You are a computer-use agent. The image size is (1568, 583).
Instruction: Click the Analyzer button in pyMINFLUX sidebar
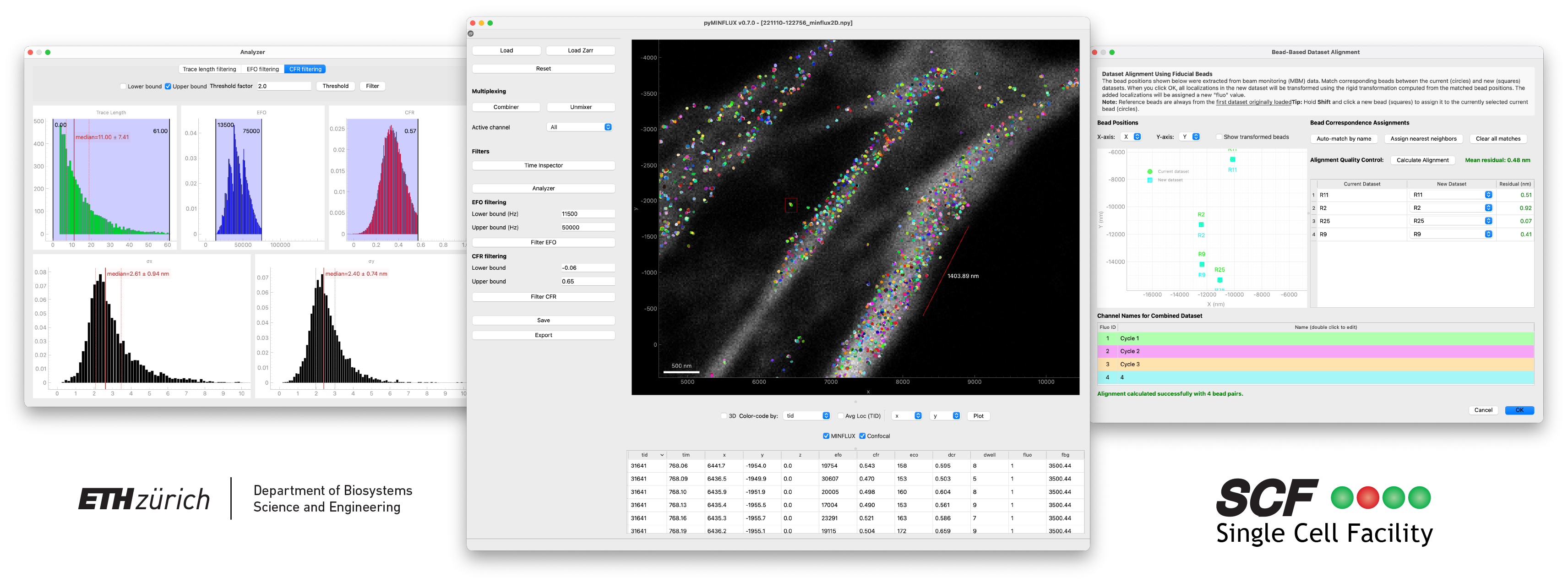tap(544, 189)
